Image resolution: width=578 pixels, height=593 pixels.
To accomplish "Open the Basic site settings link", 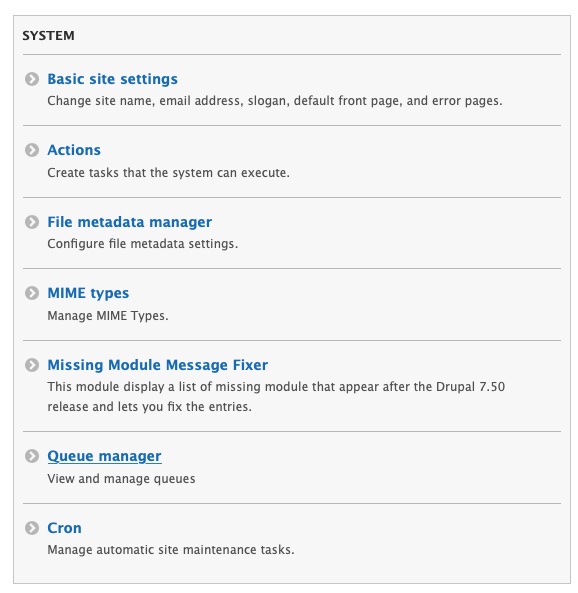I will click(112, 79).
